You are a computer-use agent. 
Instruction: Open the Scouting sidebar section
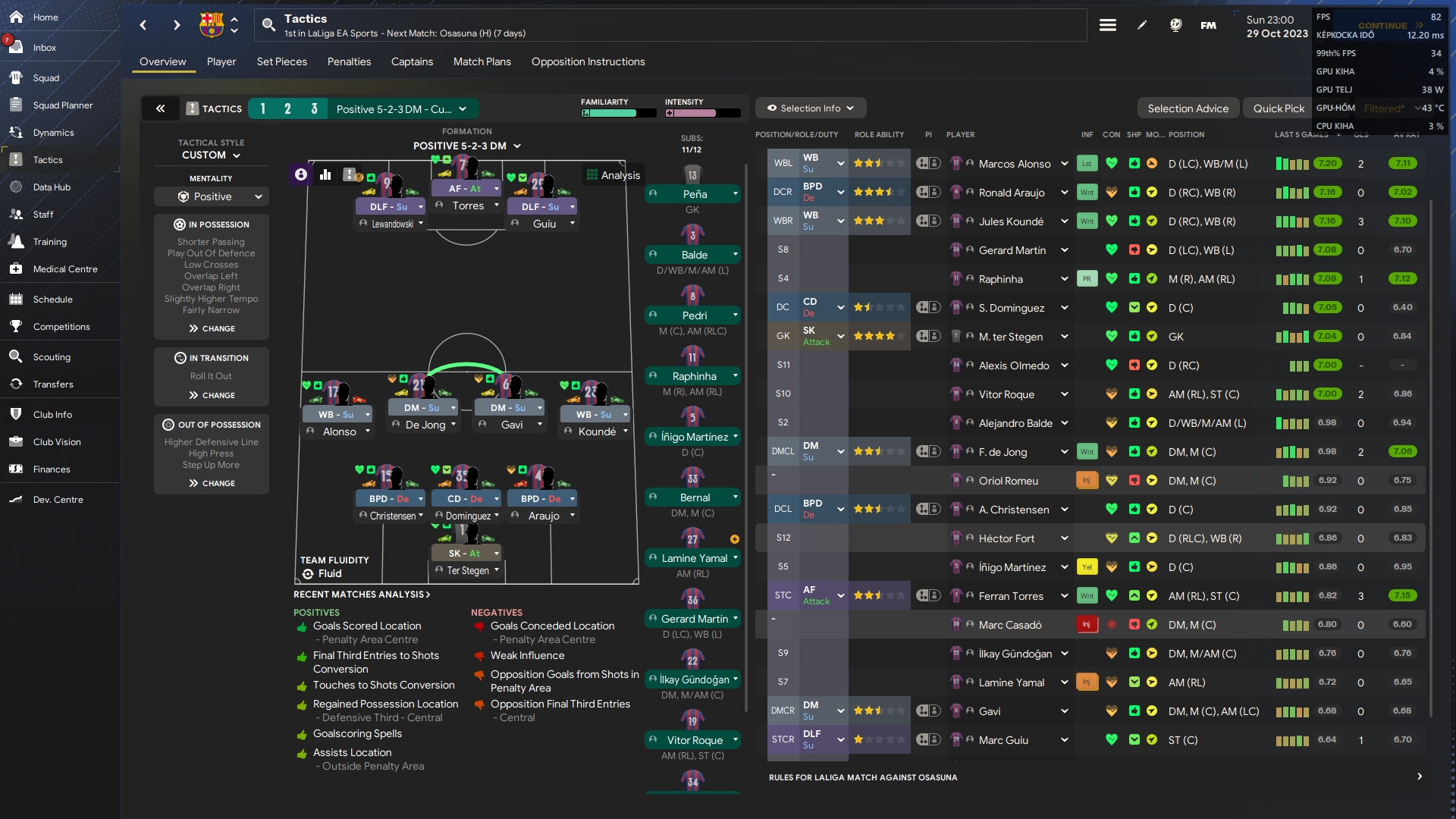pyautogui.click(x=52, y=356)
